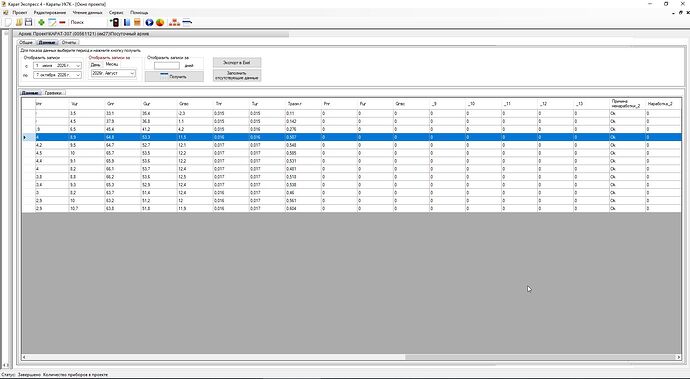Click the Причина неработоспособности_2 column header
The width and height of the screenshot is (690, 379).
(x=627, y=104)
